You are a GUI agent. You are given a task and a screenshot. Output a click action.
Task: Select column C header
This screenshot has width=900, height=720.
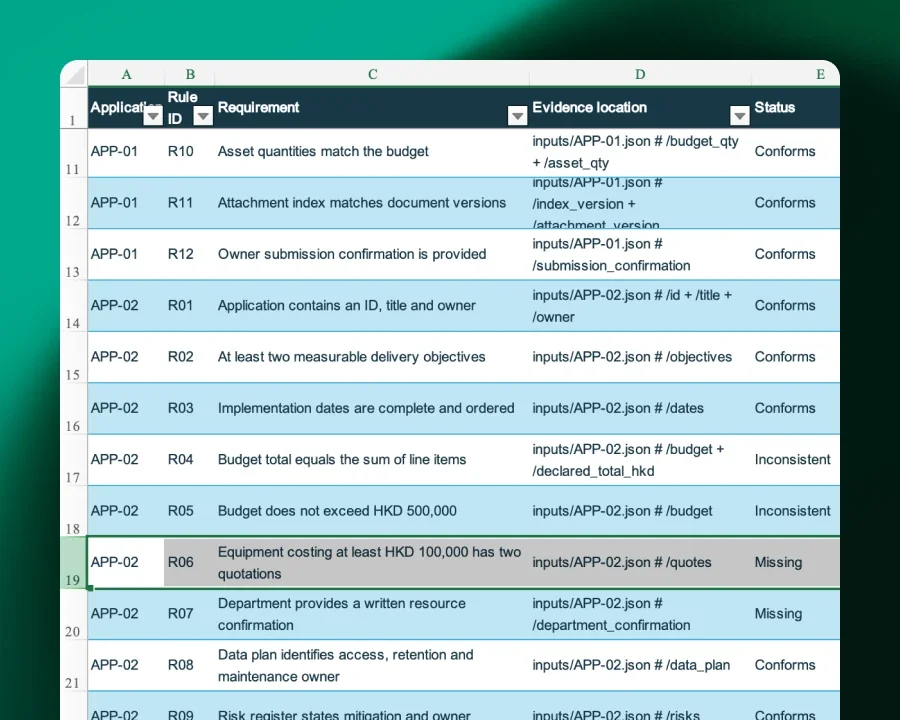[x=372, y=74]
